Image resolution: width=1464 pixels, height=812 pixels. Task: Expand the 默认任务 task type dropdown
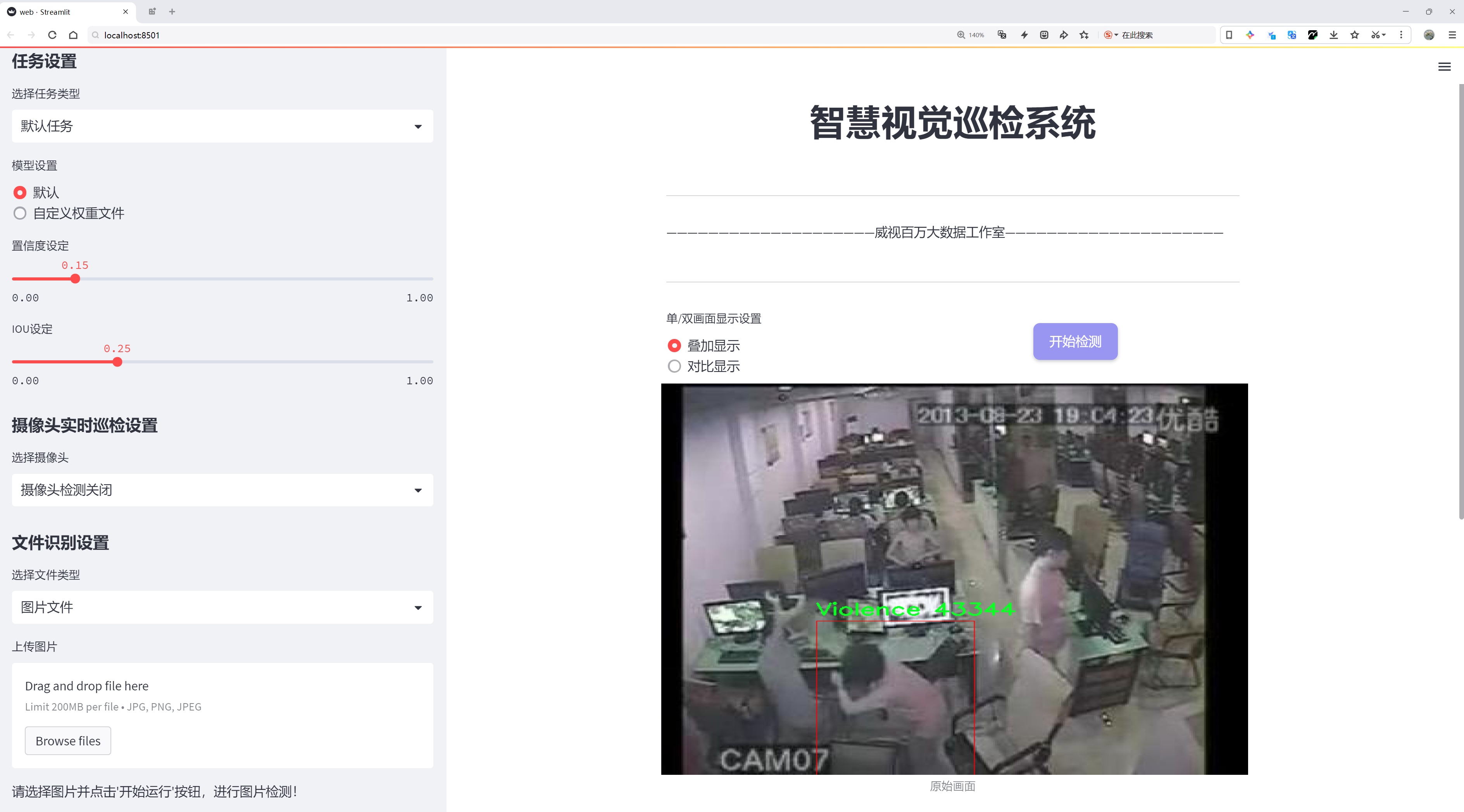tap(222, 126)
